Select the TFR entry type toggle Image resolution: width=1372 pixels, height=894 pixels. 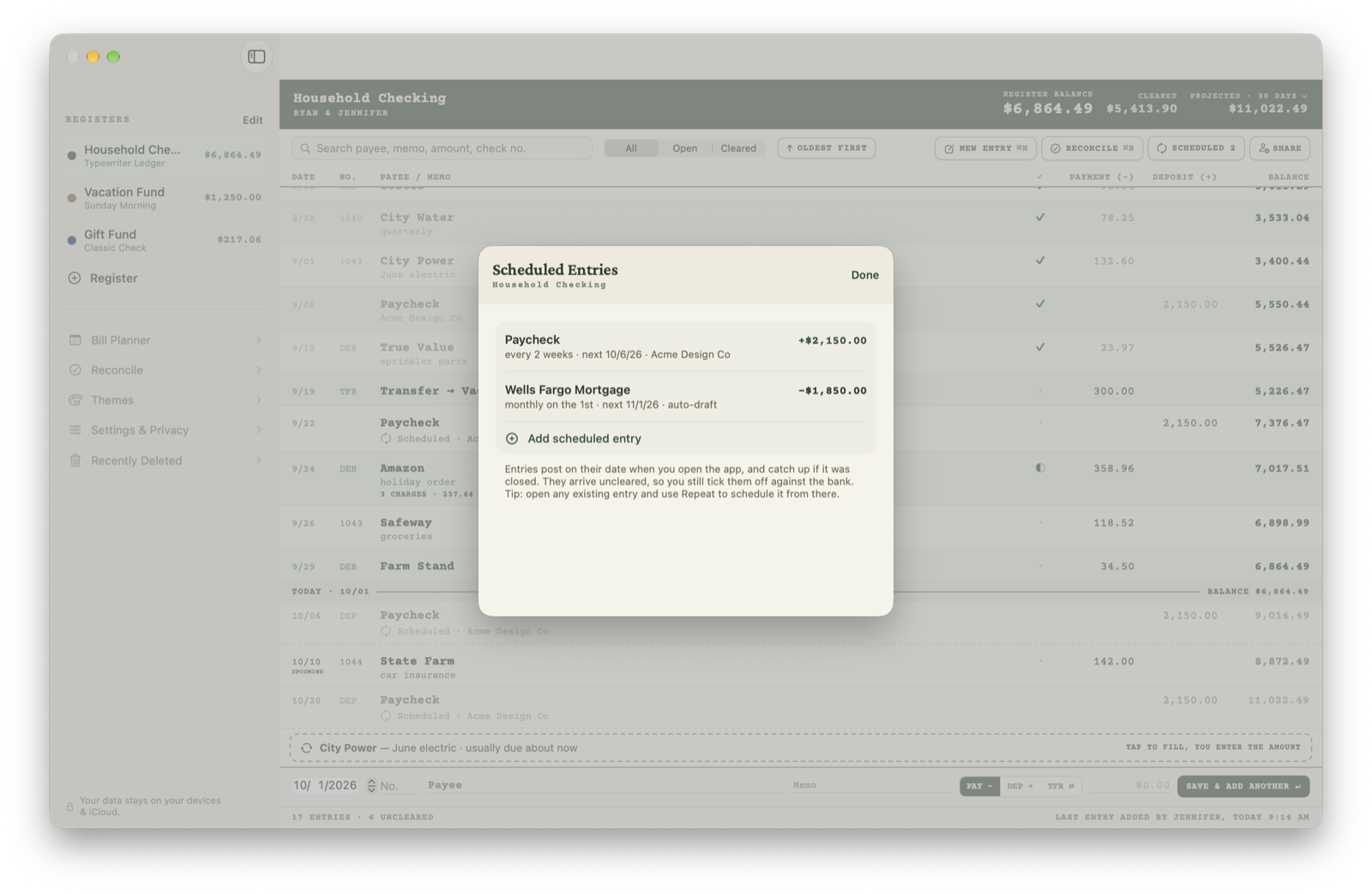click(1061, 786)
